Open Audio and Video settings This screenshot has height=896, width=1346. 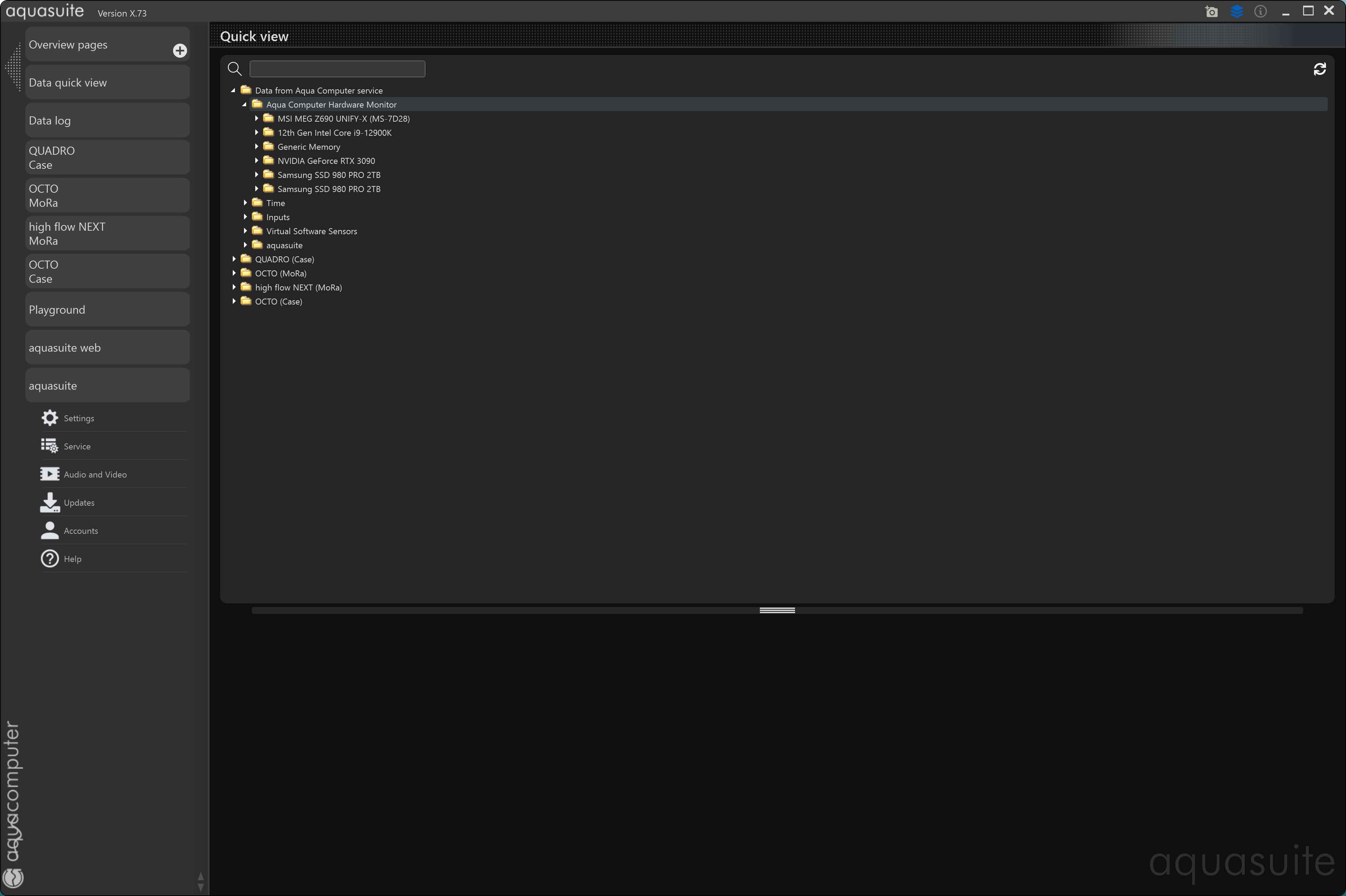(x=50, y=474)
